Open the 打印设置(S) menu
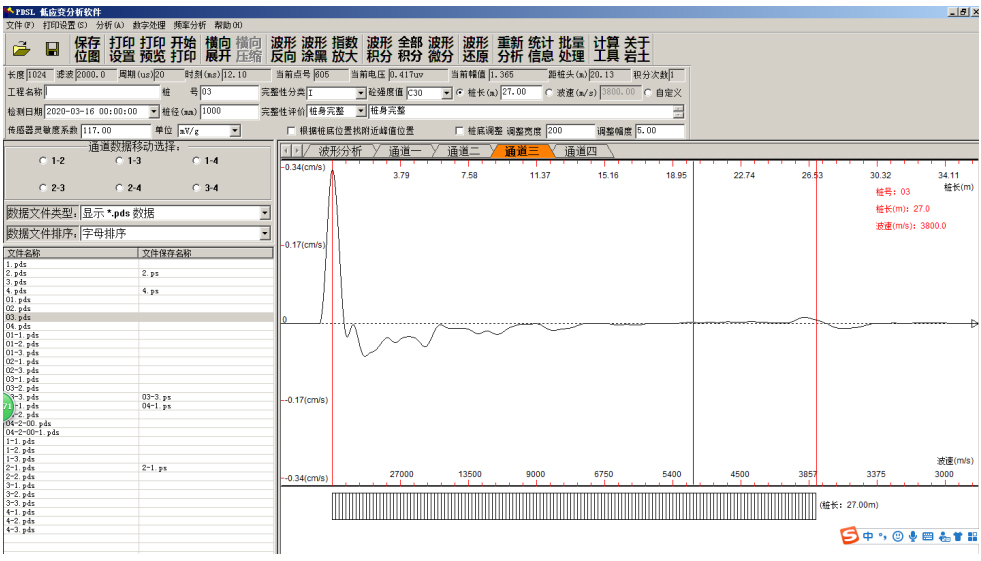The height and width of the screenshot is (561, 981). (65, 25)
